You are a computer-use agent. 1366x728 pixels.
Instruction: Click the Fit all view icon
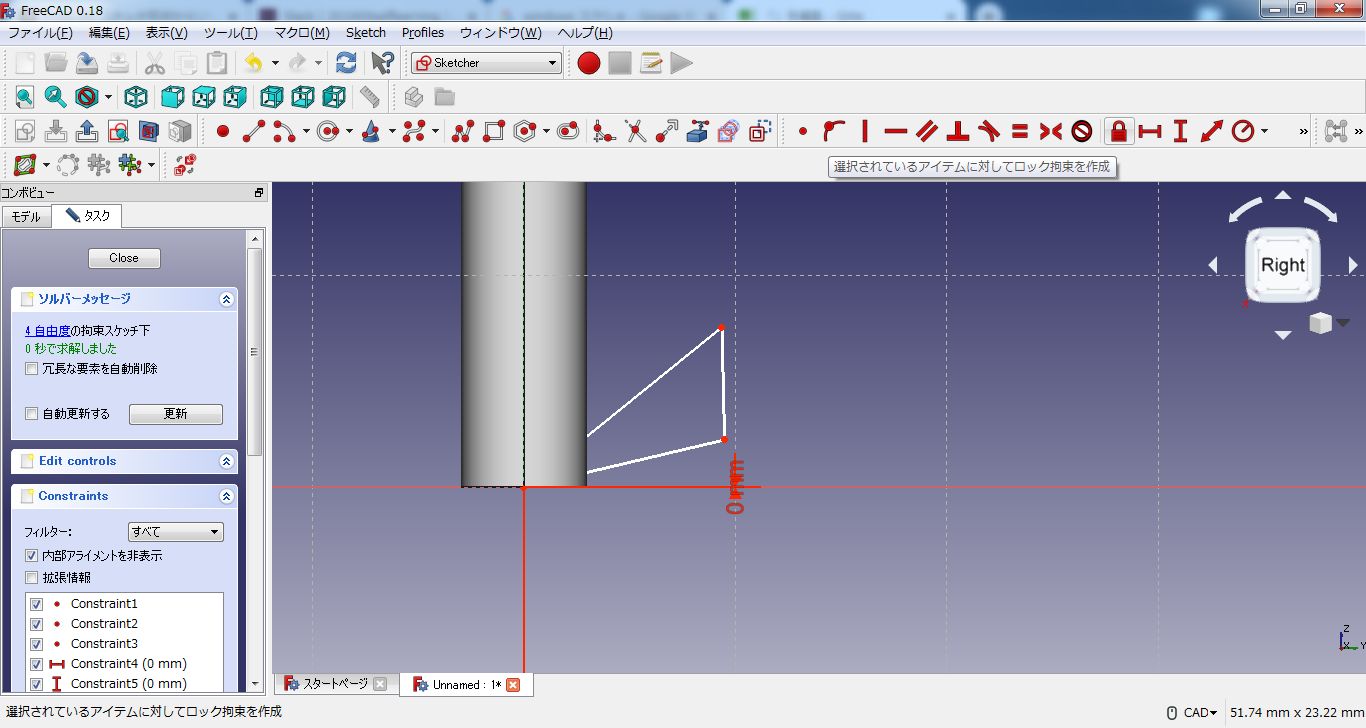pos(25,97)
